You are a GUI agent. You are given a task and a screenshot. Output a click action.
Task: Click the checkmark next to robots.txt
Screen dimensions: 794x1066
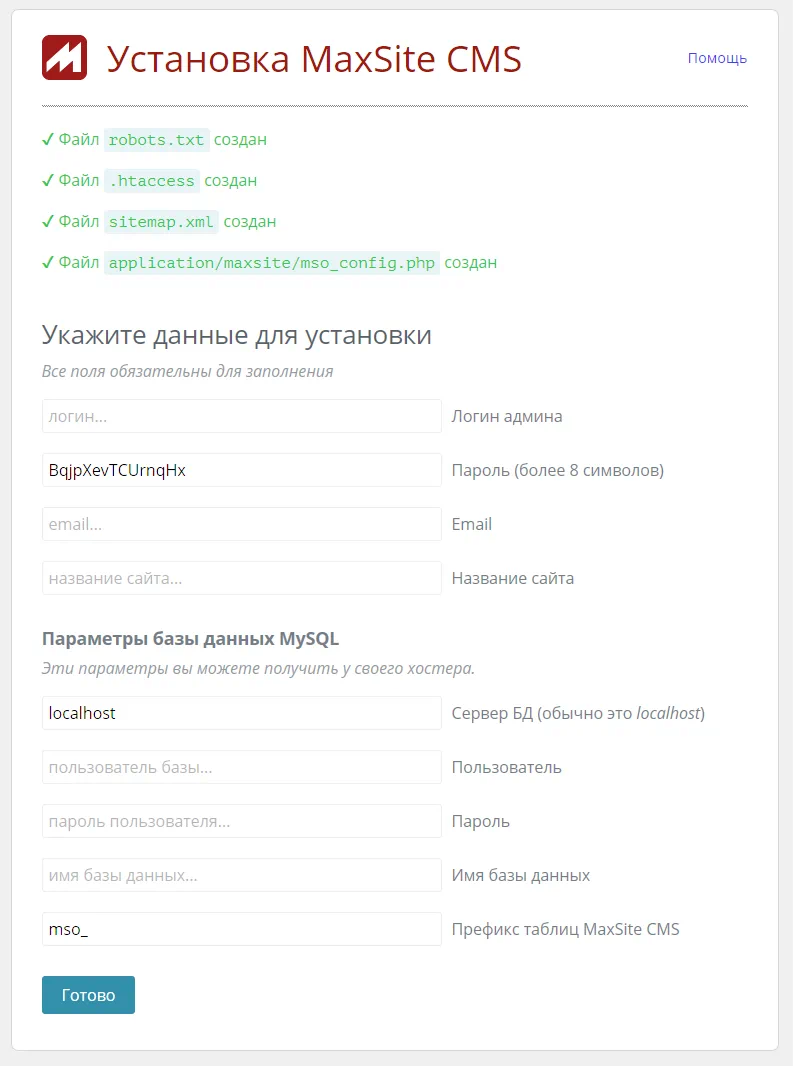point(48,139)
